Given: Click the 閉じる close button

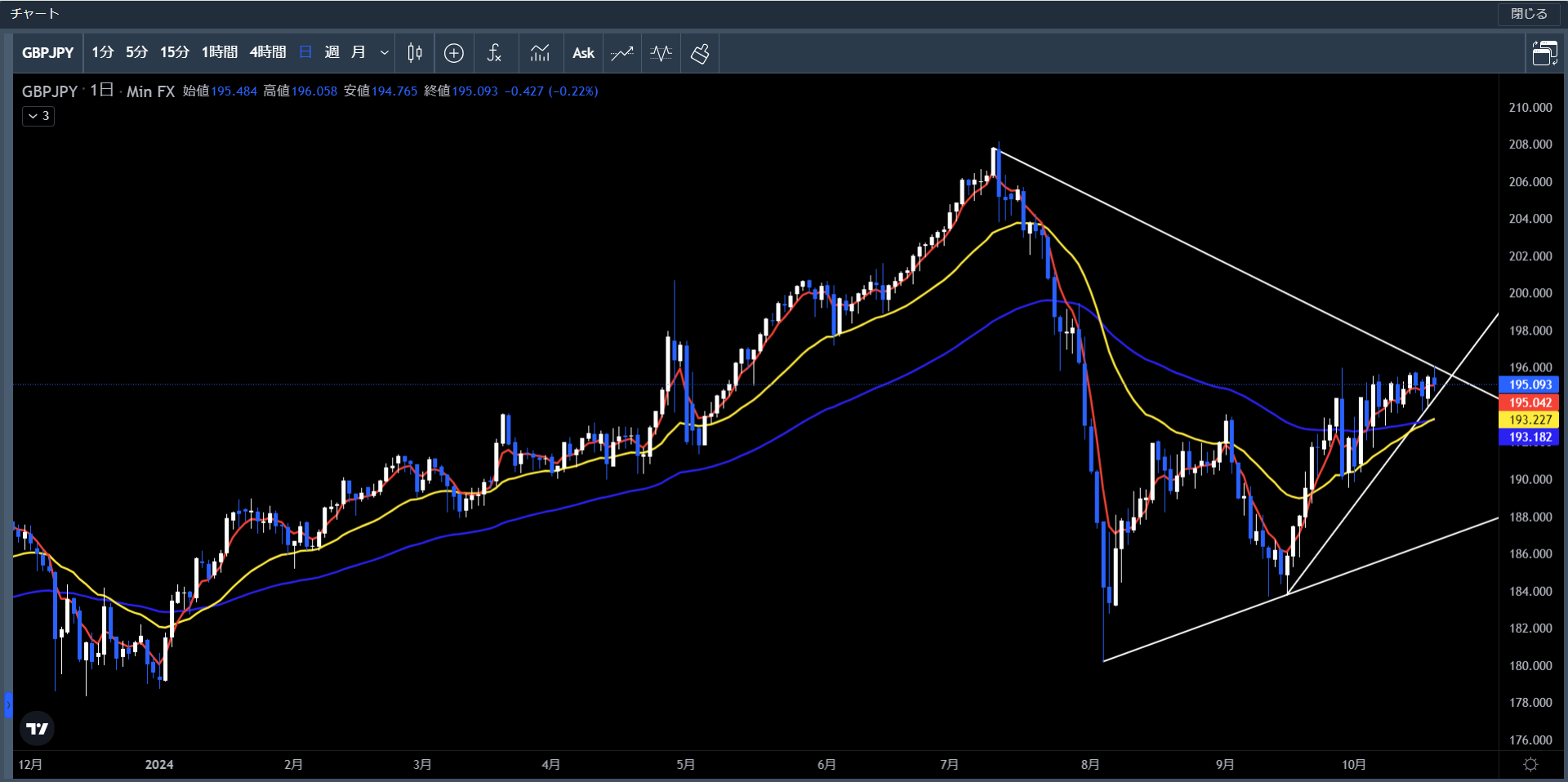Looking at the screenshot, I should pos(1529,14).
